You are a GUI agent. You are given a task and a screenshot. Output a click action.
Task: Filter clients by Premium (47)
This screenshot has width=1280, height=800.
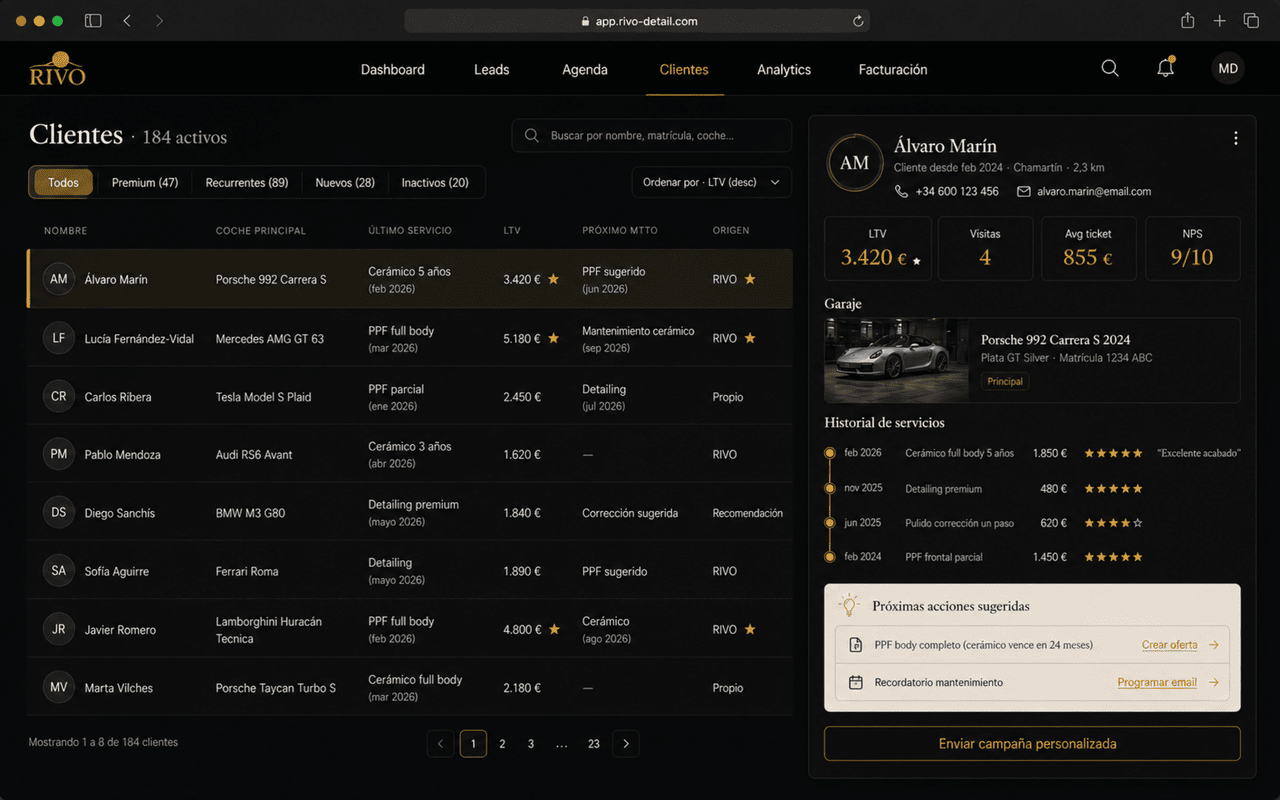point(145,183)
